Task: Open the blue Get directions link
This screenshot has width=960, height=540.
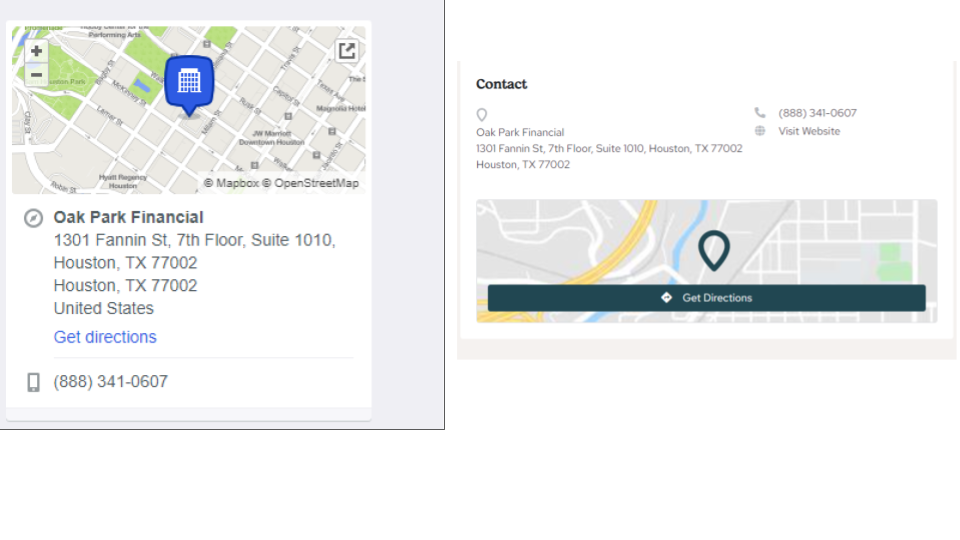Action: (x=105, y=337)
